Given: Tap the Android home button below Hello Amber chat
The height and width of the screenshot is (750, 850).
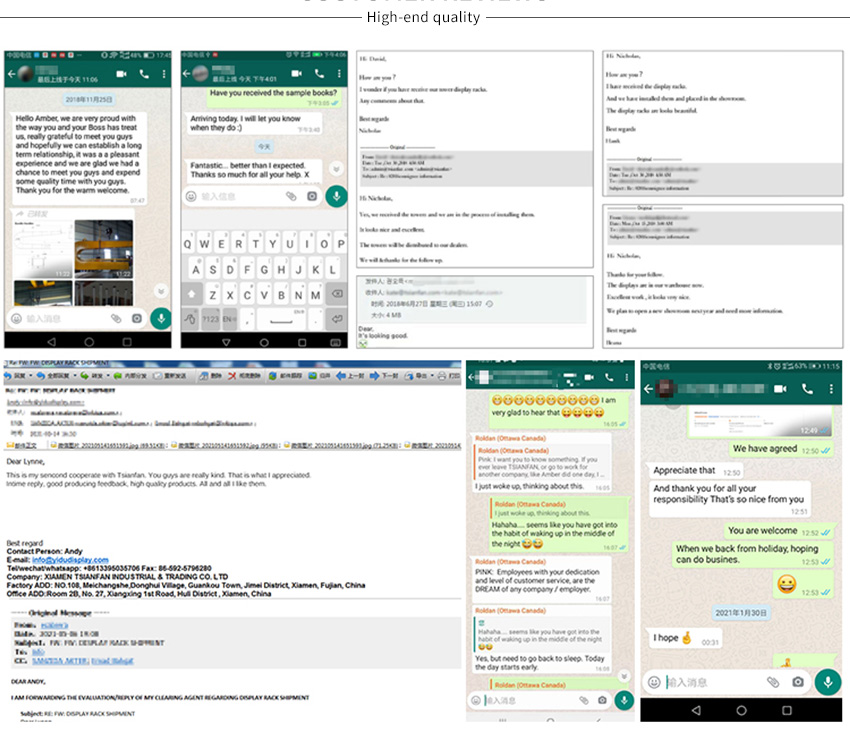Looking at the screenshot, I should click(x=89, y=342).
